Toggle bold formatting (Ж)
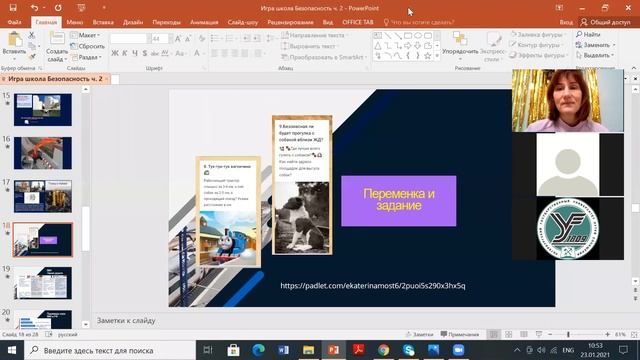 pos(115,53)
